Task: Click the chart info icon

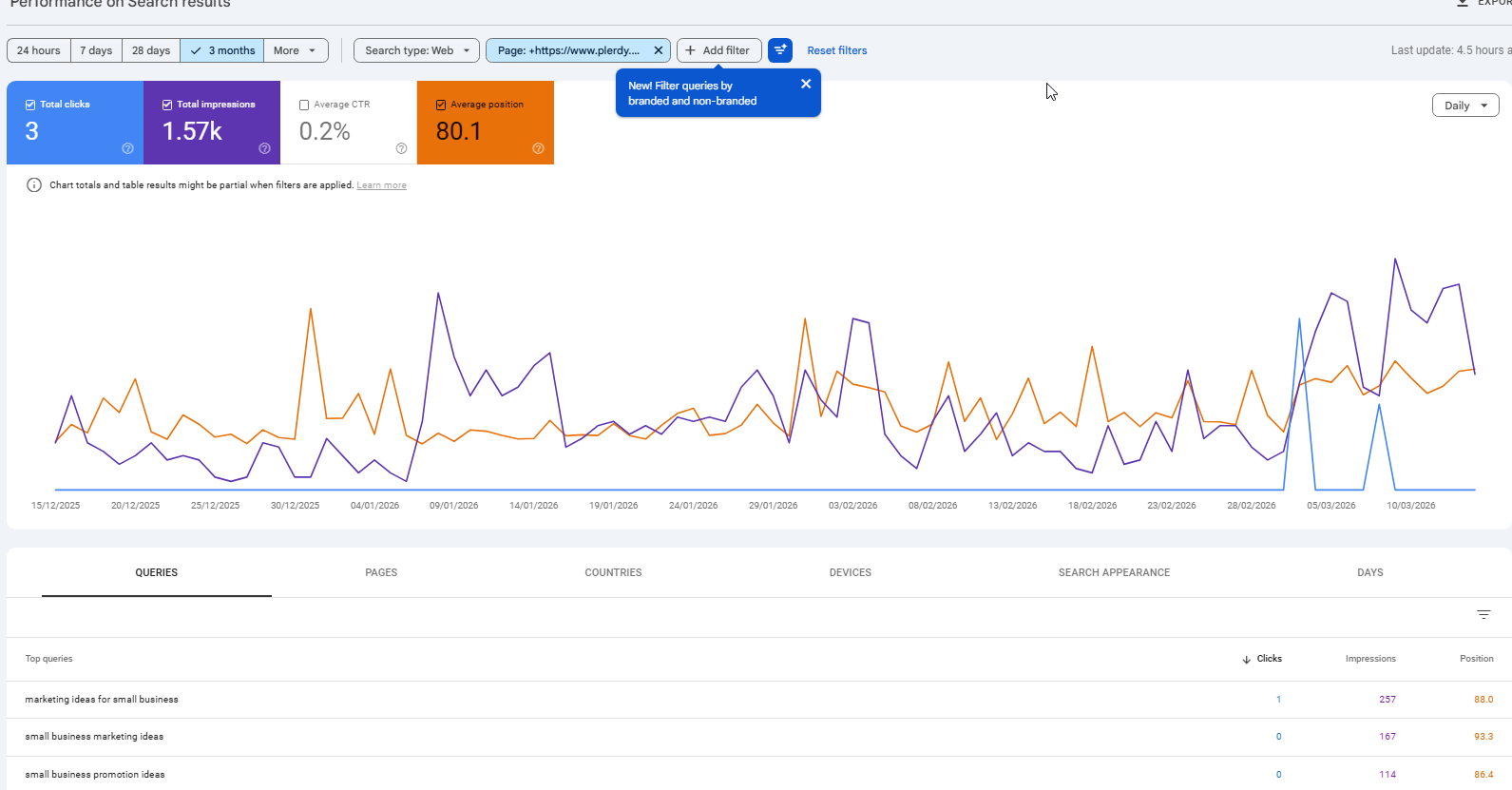Action: [x=34, y=185]
